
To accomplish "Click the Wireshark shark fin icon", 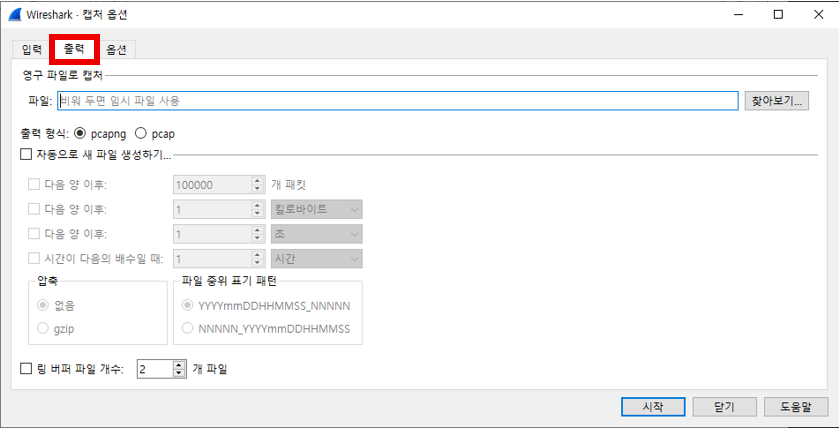I will (x=13, y=15).
